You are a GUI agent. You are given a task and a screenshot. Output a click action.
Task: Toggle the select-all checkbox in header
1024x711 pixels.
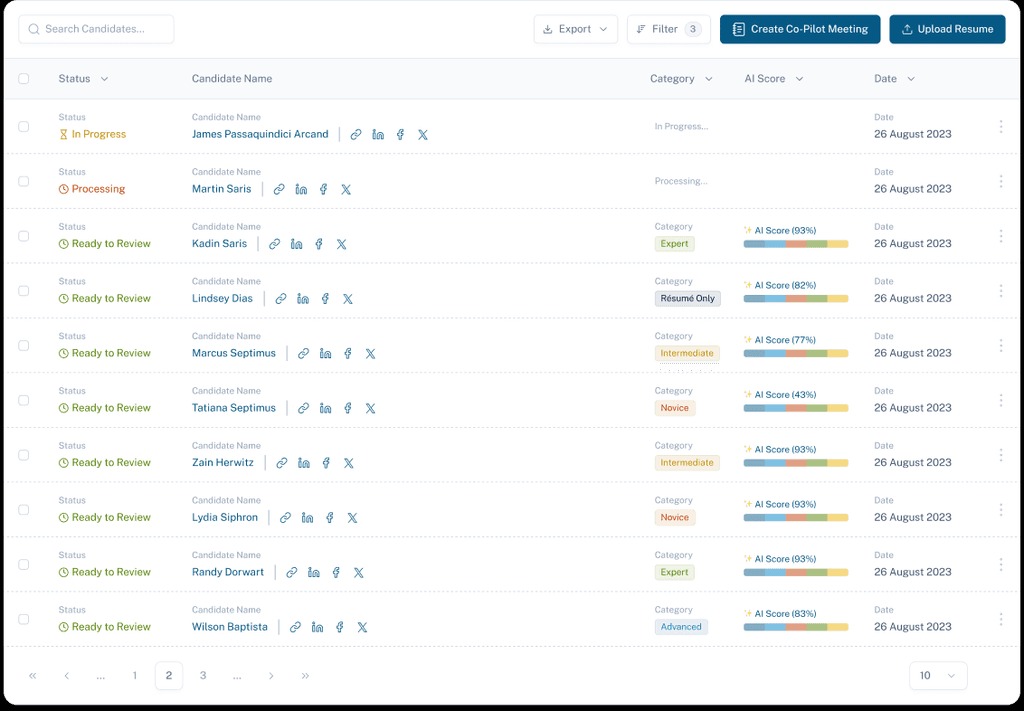(x=24, y=79)
